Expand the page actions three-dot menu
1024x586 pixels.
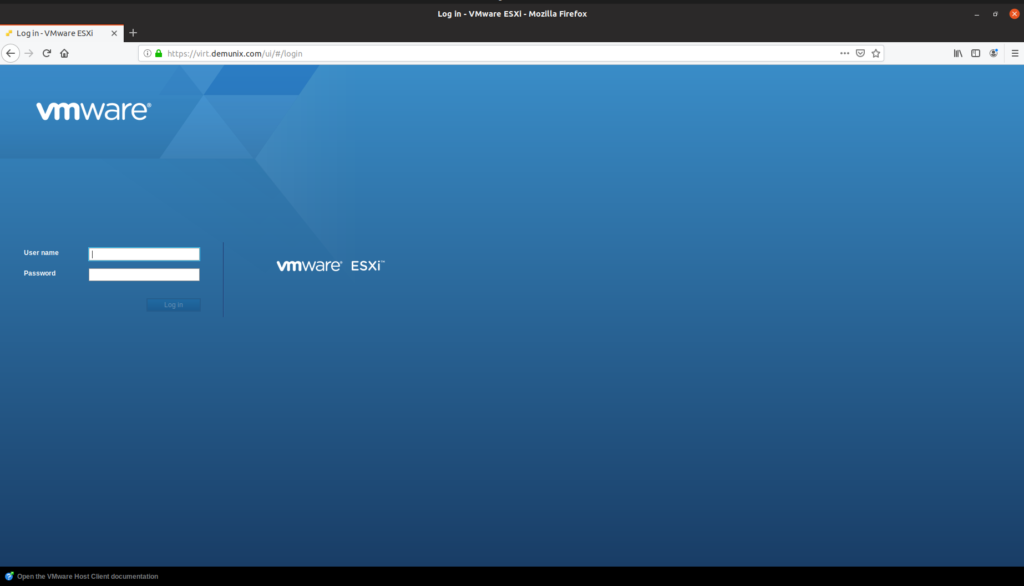pos(844,53)
